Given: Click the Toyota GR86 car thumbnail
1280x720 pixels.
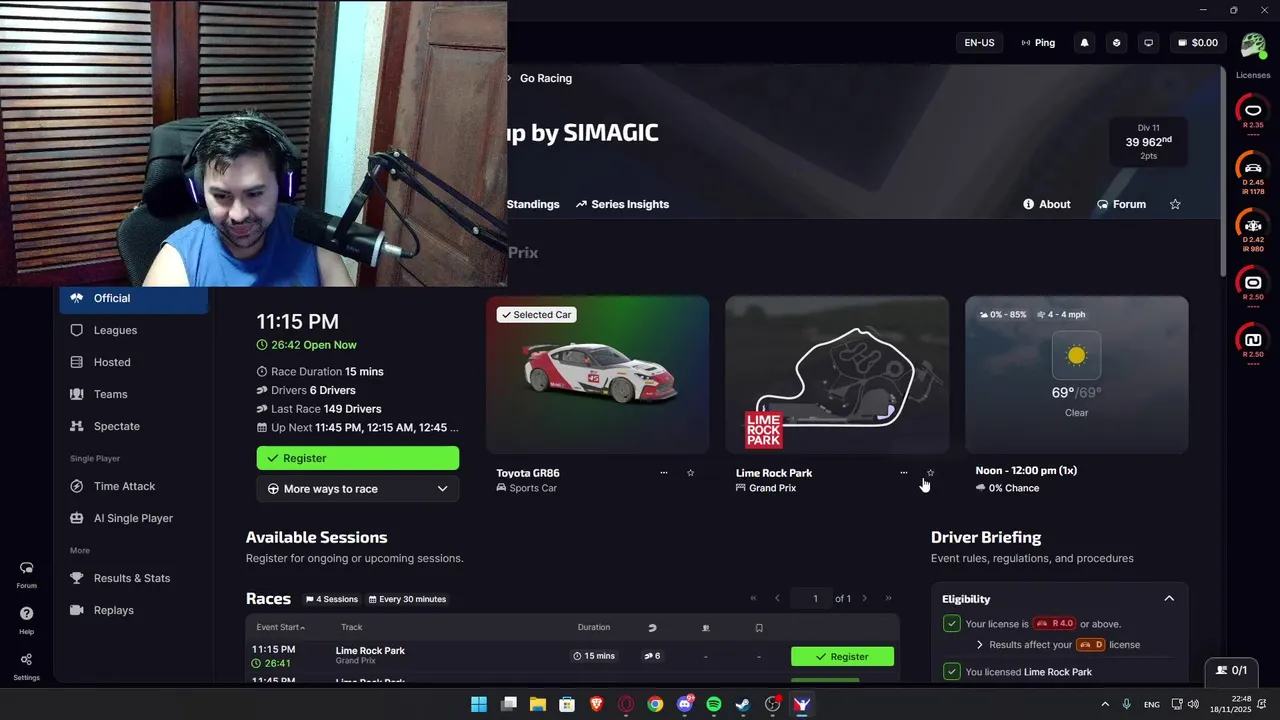Looking at the screenshot, I should pos(598,375).
